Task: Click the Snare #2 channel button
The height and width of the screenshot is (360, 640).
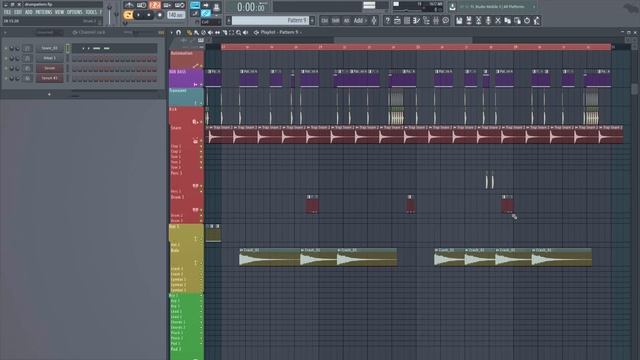Action: point(49,78)
